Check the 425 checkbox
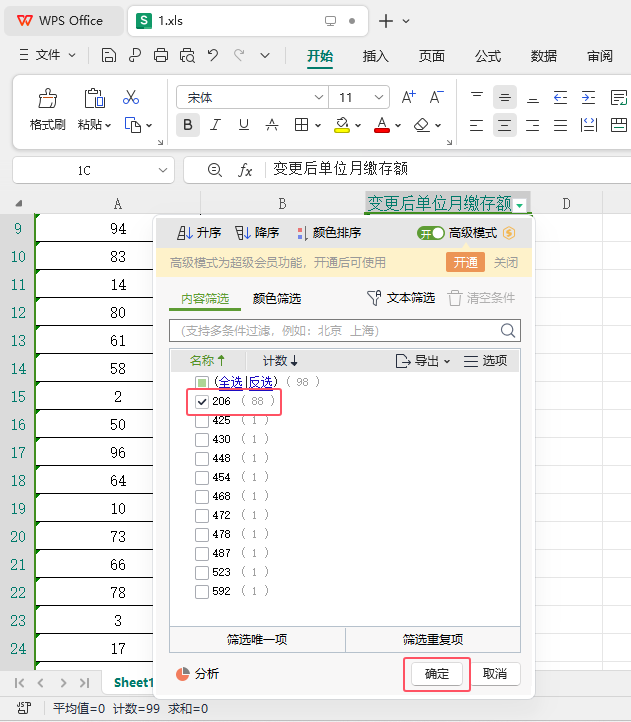Screen dimensions: 631x722 point(202,420)
